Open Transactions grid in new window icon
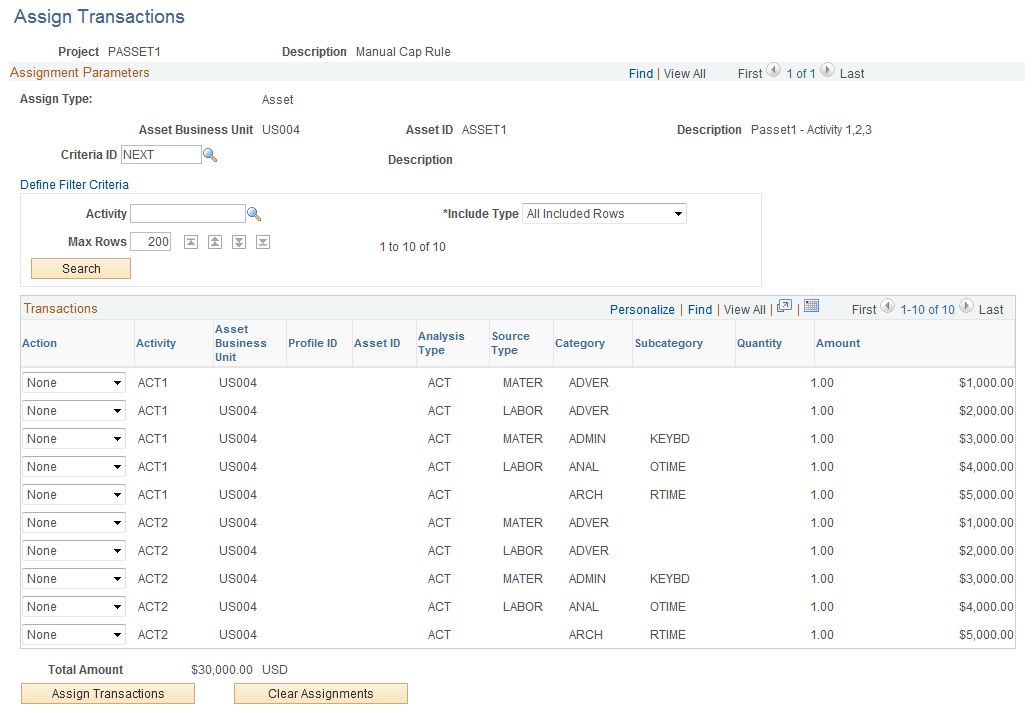Screen dimensions: 1036x713 (784, 306)
